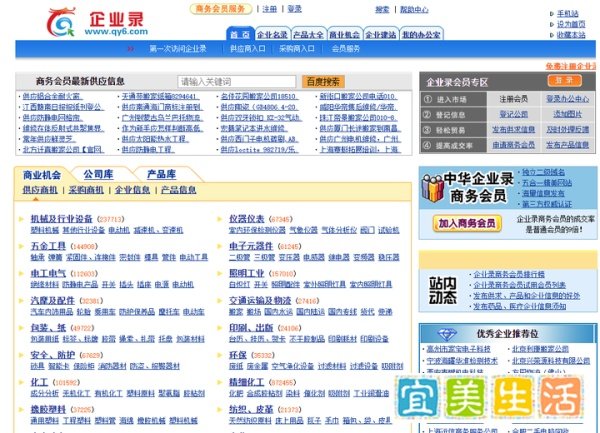Select the 采购商机 sub-tab
Screen dimensions: 600x433
[86, 190]
